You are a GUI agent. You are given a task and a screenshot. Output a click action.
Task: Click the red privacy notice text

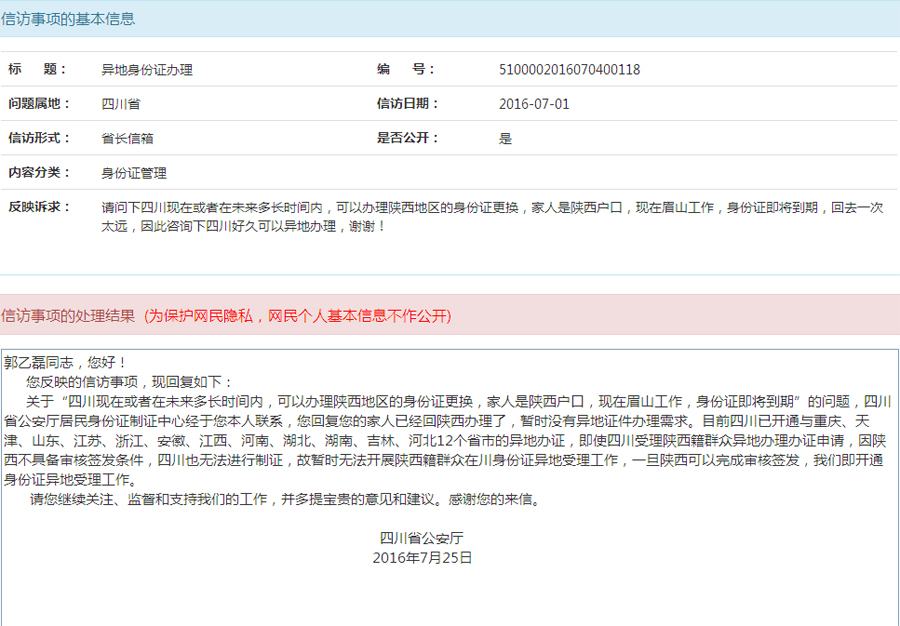[x=297, y=316]
